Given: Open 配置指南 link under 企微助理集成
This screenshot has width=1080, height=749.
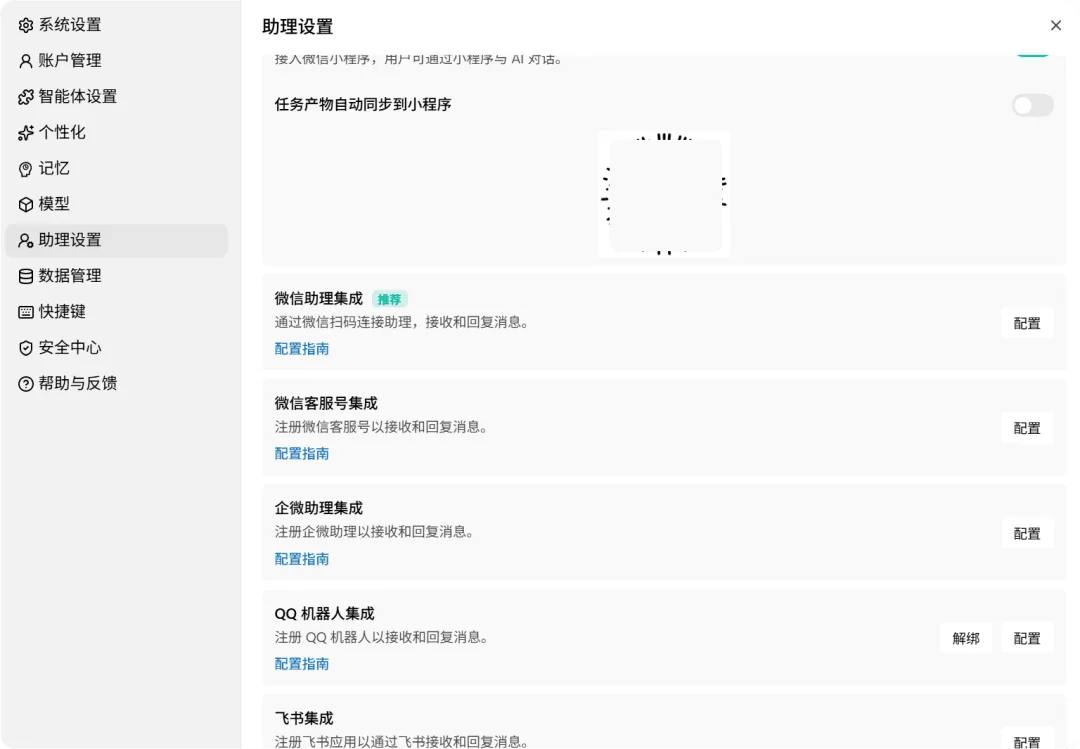Looking at the screenshot, I should point(302,559).
